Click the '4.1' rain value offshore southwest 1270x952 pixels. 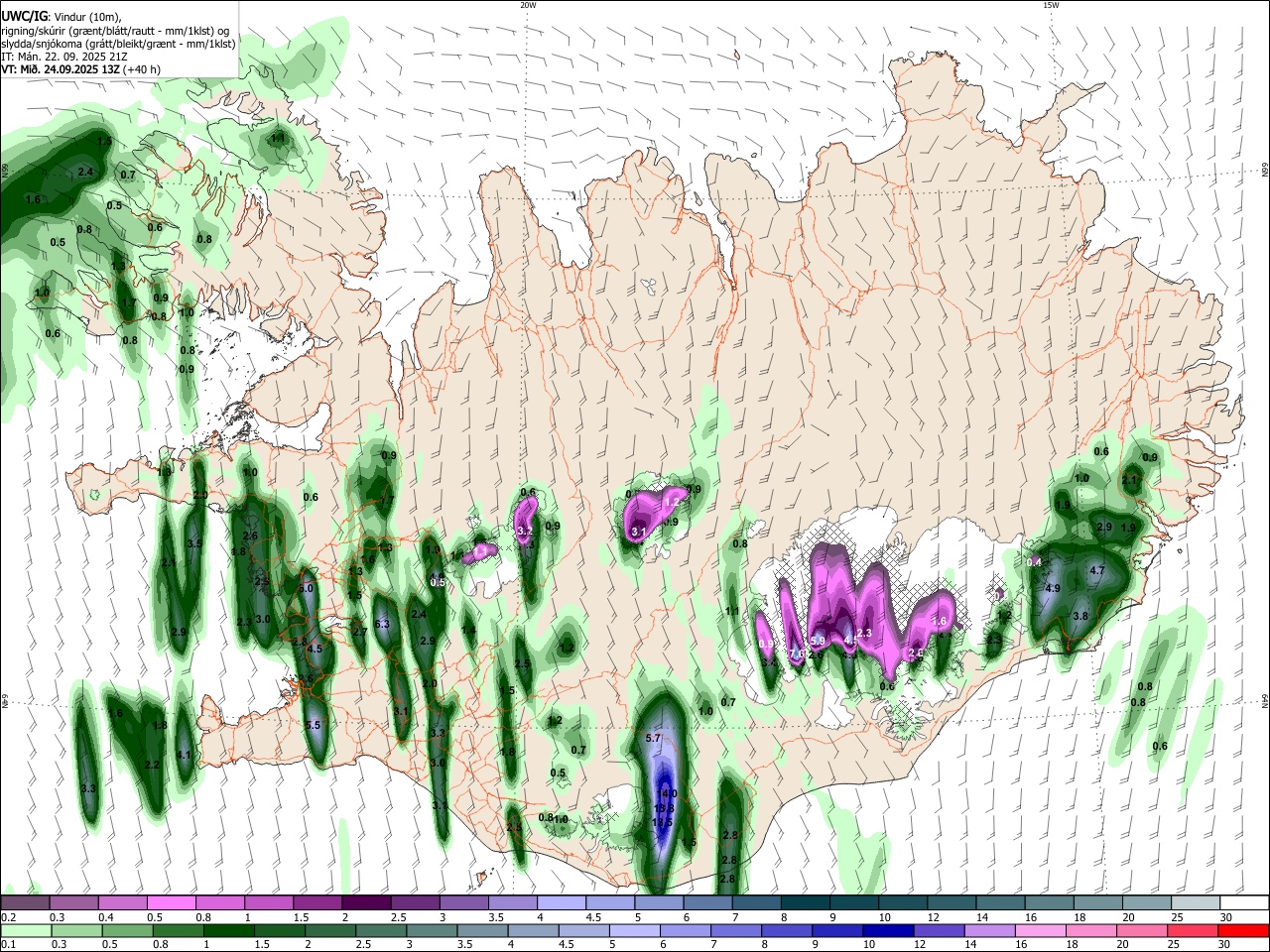(x=183, y=755)
